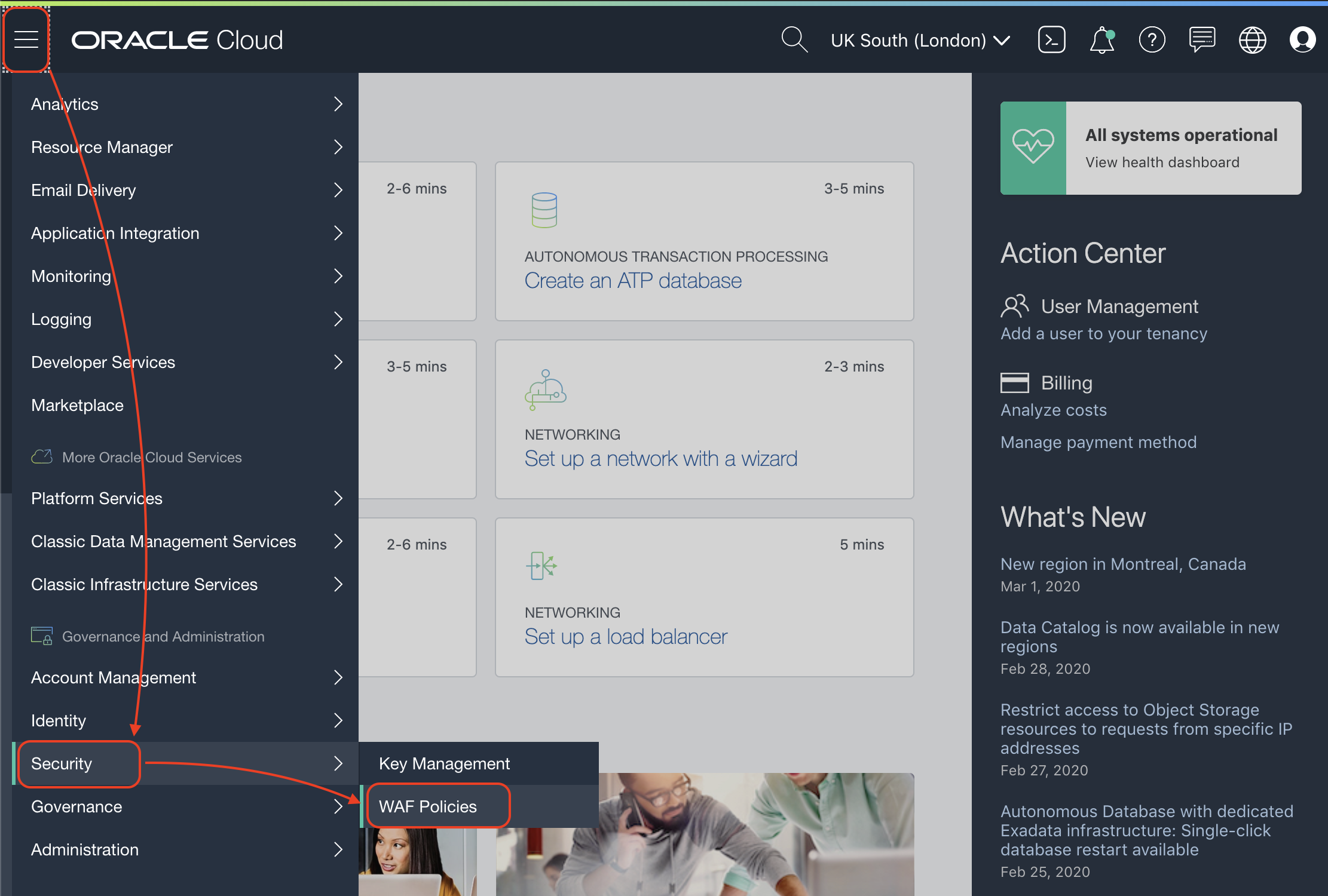Open the Set up a load balancer card

click(x=626, y=637)
